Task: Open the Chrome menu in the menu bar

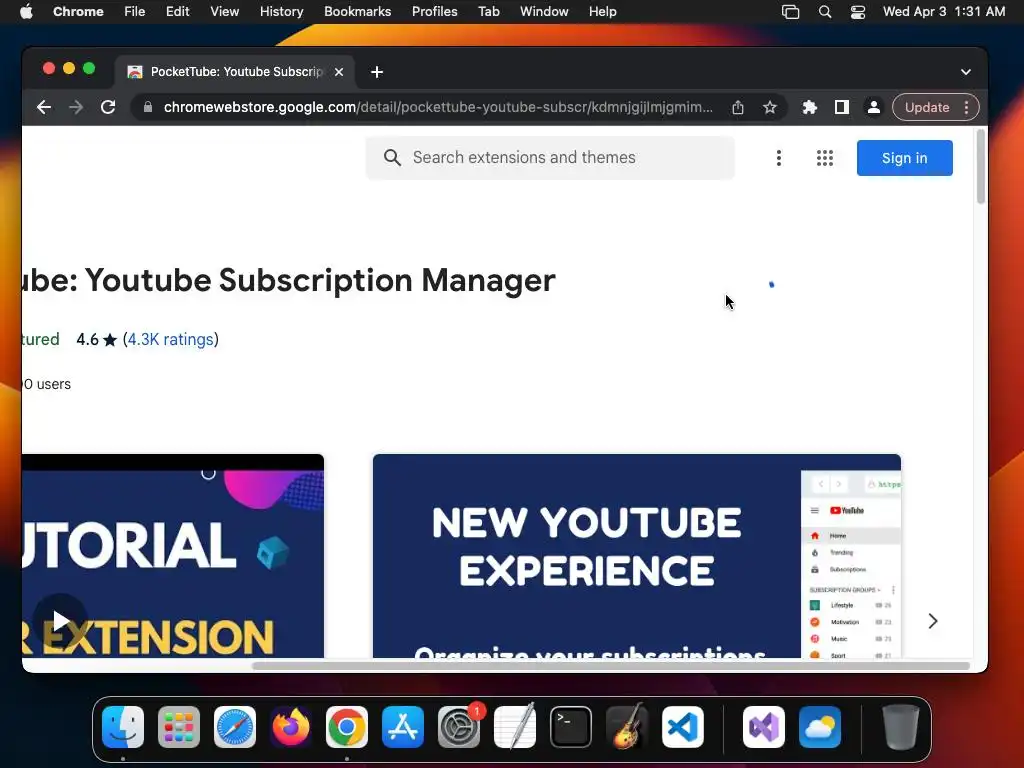Action: coord(78,12)
